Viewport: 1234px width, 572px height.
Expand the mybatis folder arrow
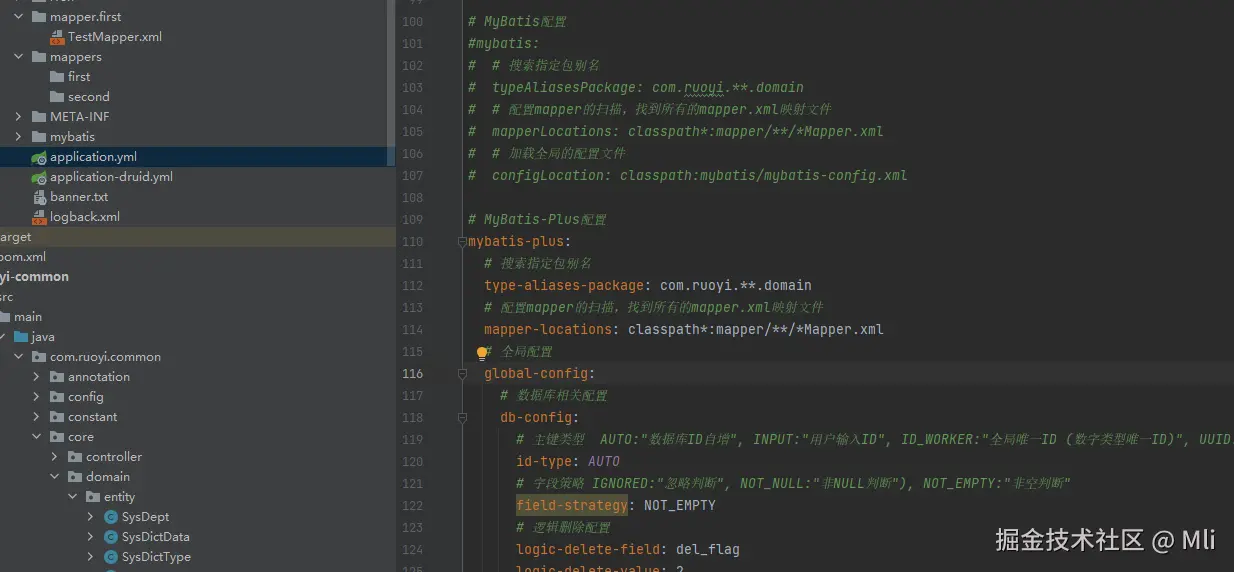pos(19,137)
